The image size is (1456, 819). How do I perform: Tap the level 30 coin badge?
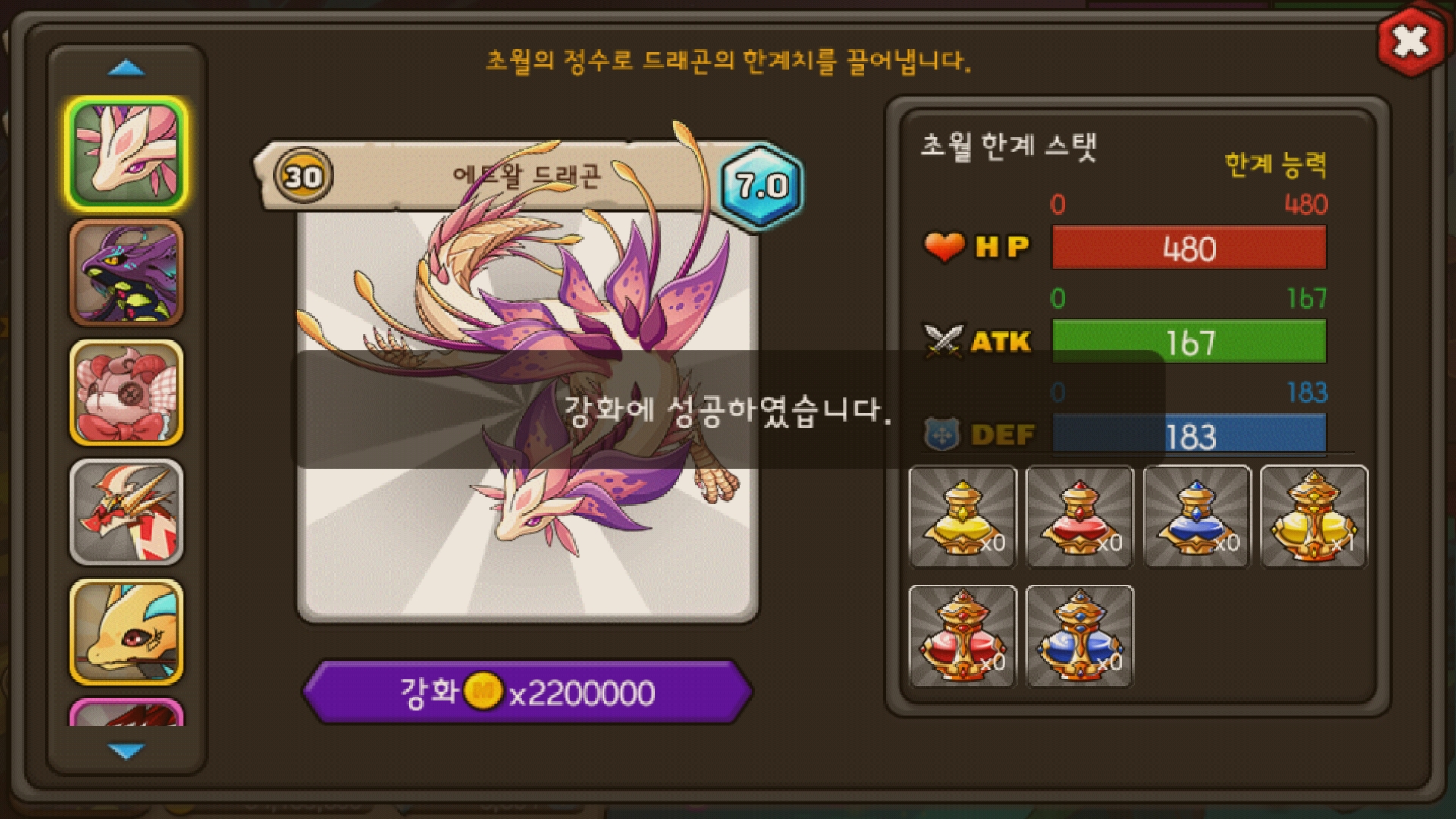(303, 177)
